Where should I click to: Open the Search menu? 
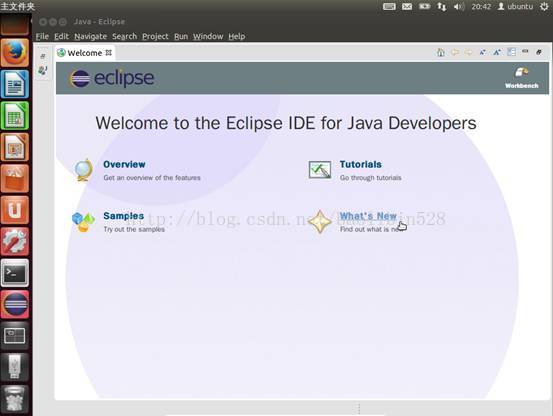(x=124, y=36)
